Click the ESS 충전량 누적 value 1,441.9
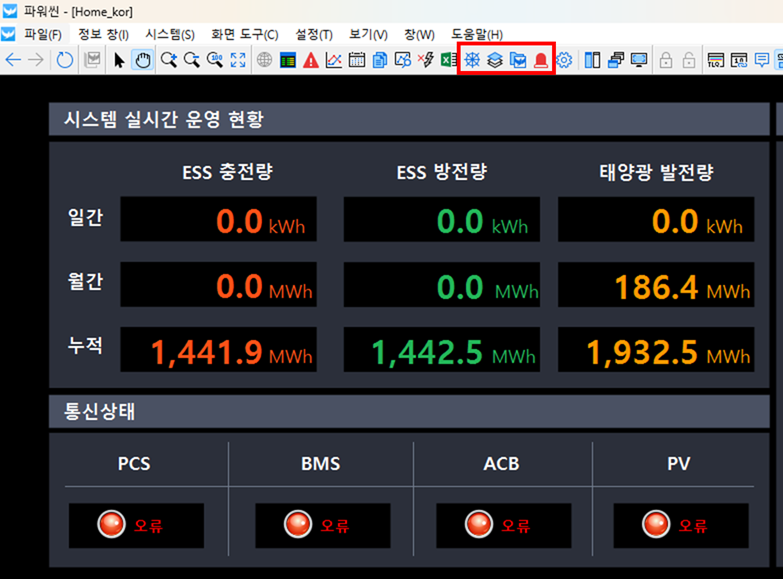Viewport: 783px width, 579px height. coord(207,352)
